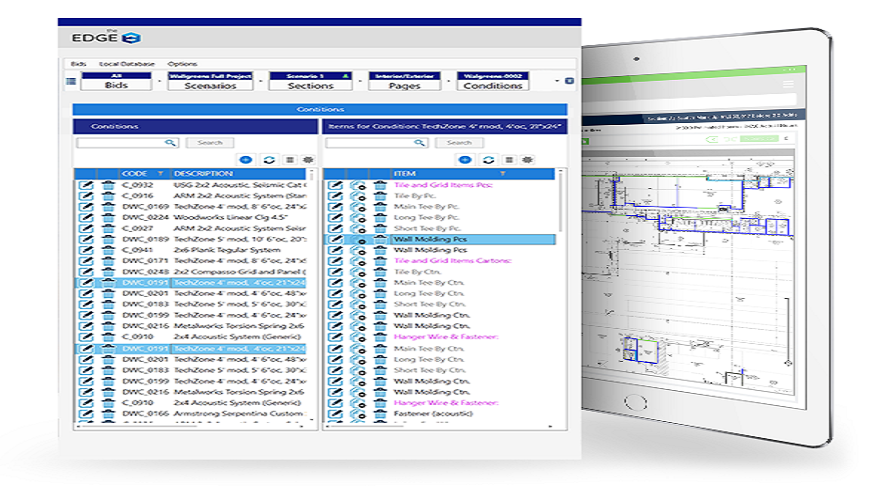Go to the Pages breadcrumb button
890x500 pixels.
click(x=404, y=81)
